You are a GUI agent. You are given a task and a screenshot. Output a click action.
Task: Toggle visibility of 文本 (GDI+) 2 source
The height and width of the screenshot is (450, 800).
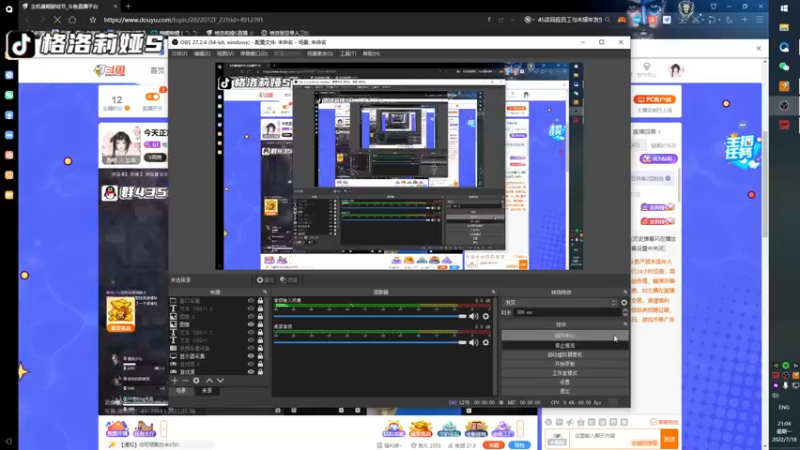coord(251,332)
